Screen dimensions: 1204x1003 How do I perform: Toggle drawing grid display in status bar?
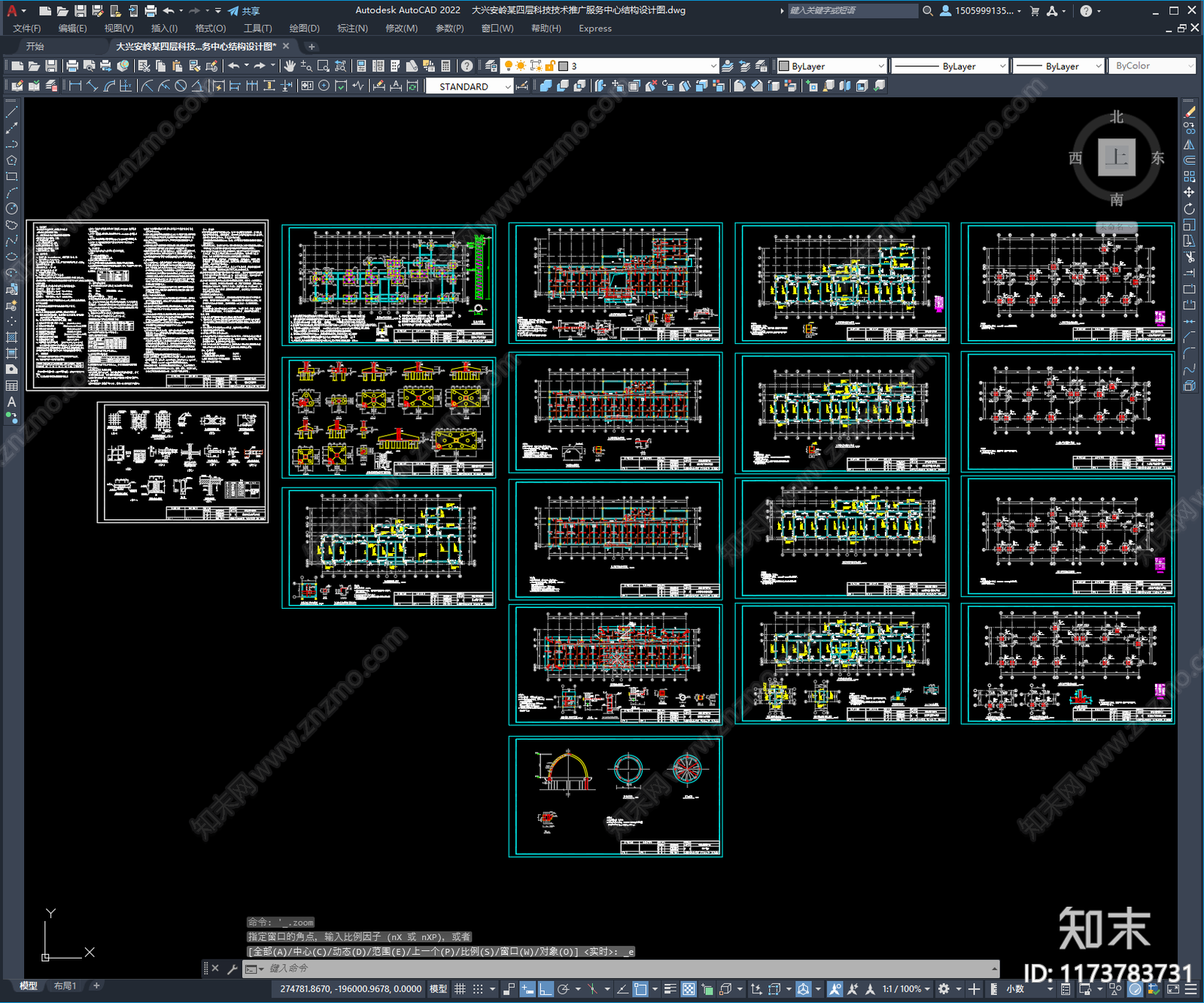(x=460, y=989)
